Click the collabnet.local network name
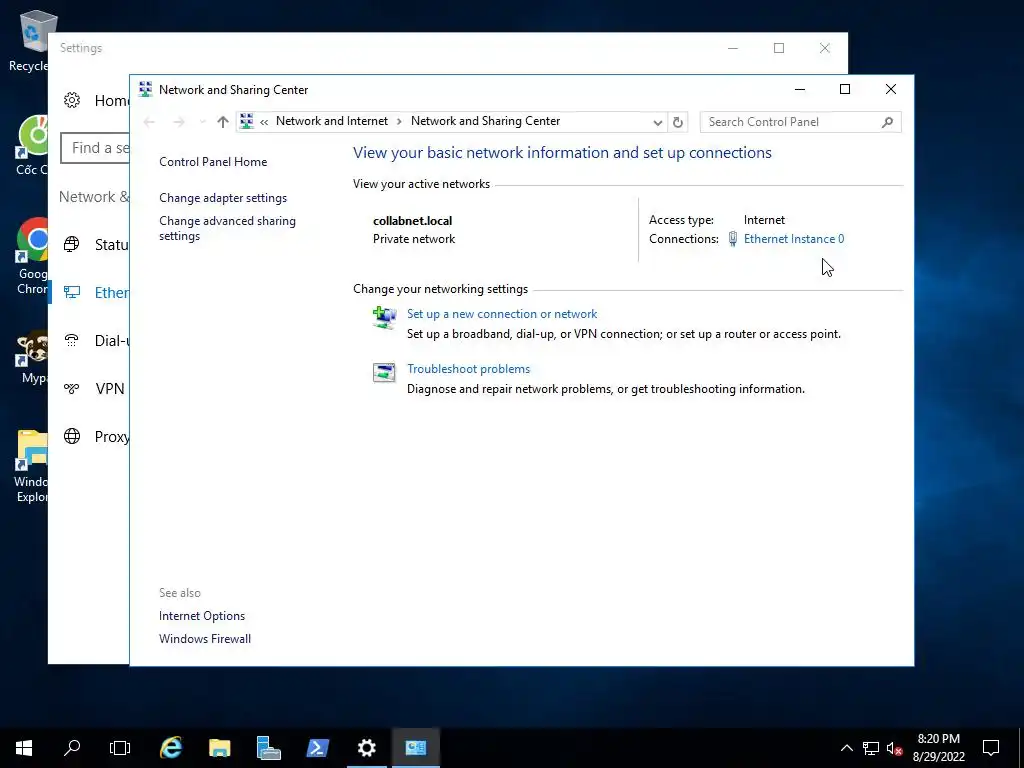Screen dimensions: 1024x768 click(x=412, y=221)
